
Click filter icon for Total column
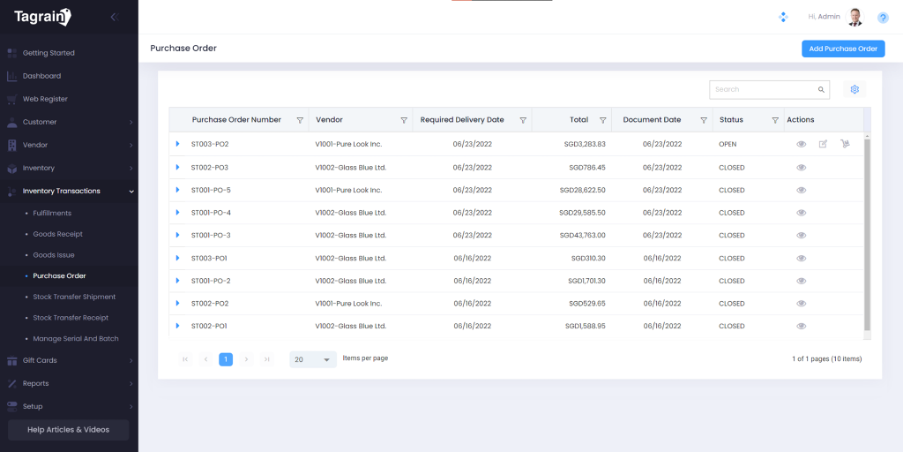pyautogui.click(x=602, y=120)
